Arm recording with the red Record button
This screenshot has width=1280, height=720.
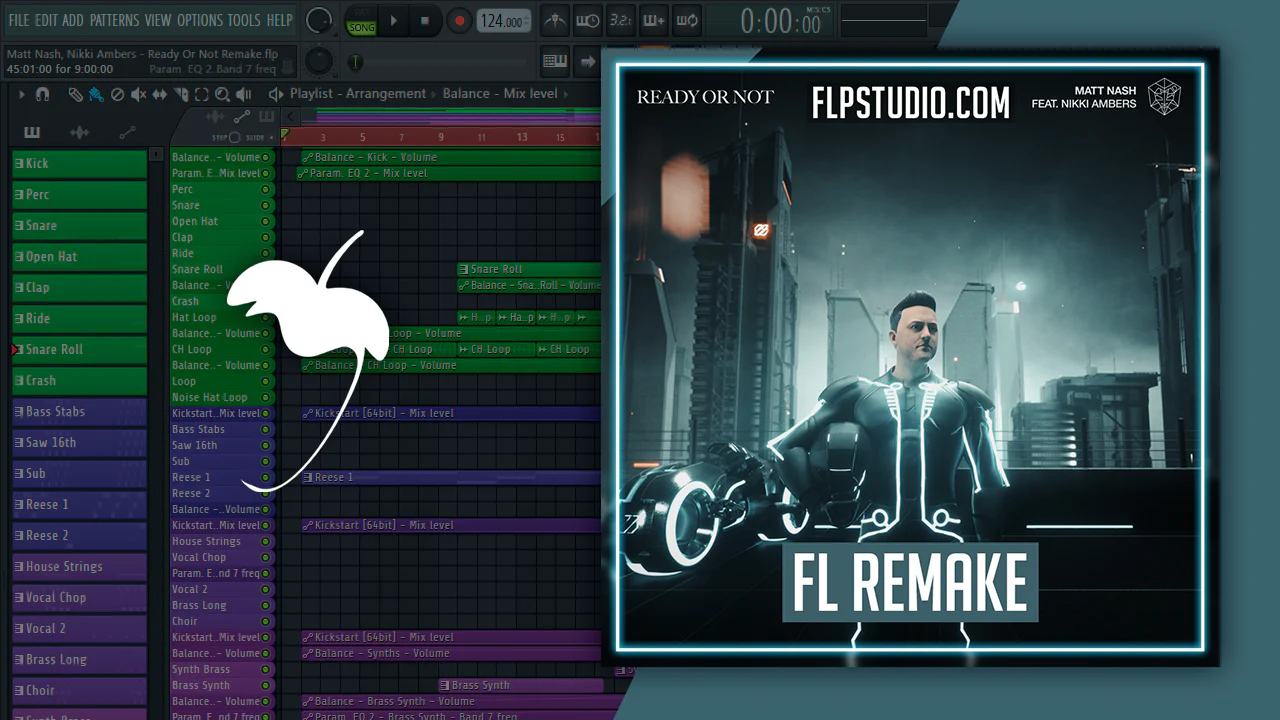tap(459, 20)
